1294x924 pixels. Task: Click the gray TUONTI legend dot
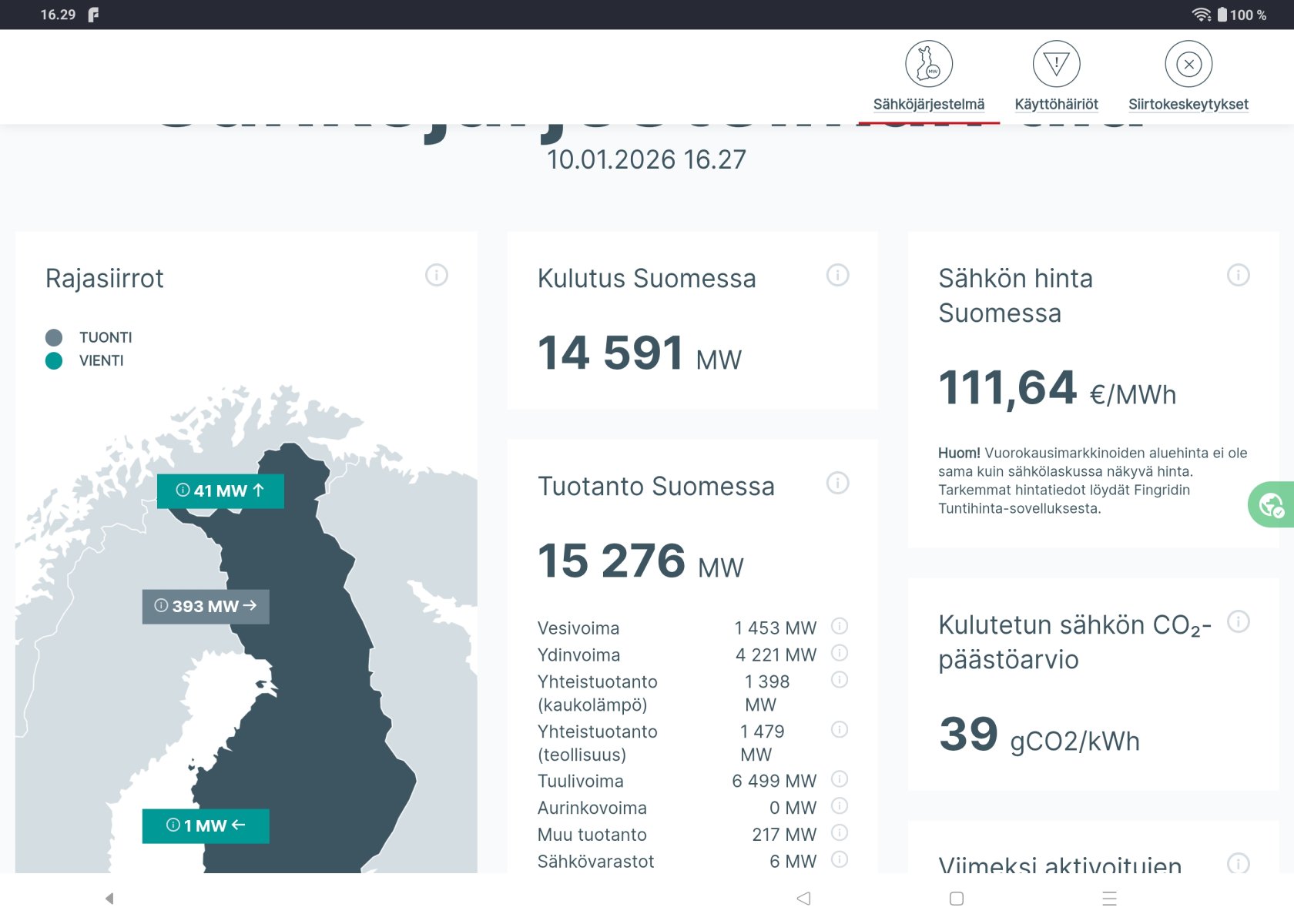(54, 337)
